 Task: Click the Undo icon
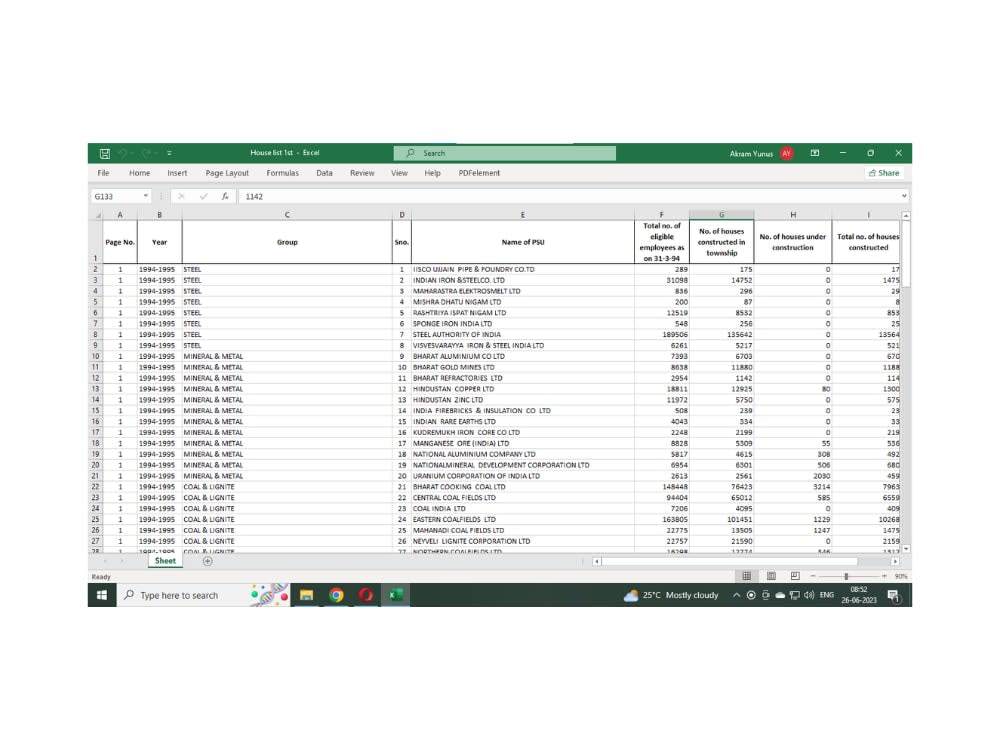(122, 152)
